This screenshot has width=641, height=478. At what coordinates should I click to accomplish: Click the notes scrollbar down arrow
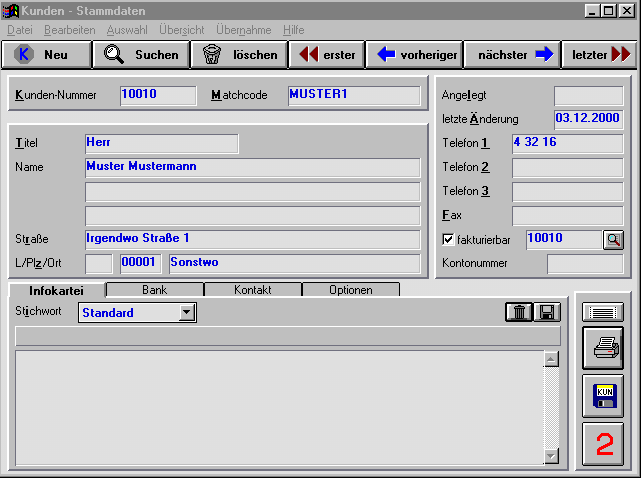click(550, 456)
